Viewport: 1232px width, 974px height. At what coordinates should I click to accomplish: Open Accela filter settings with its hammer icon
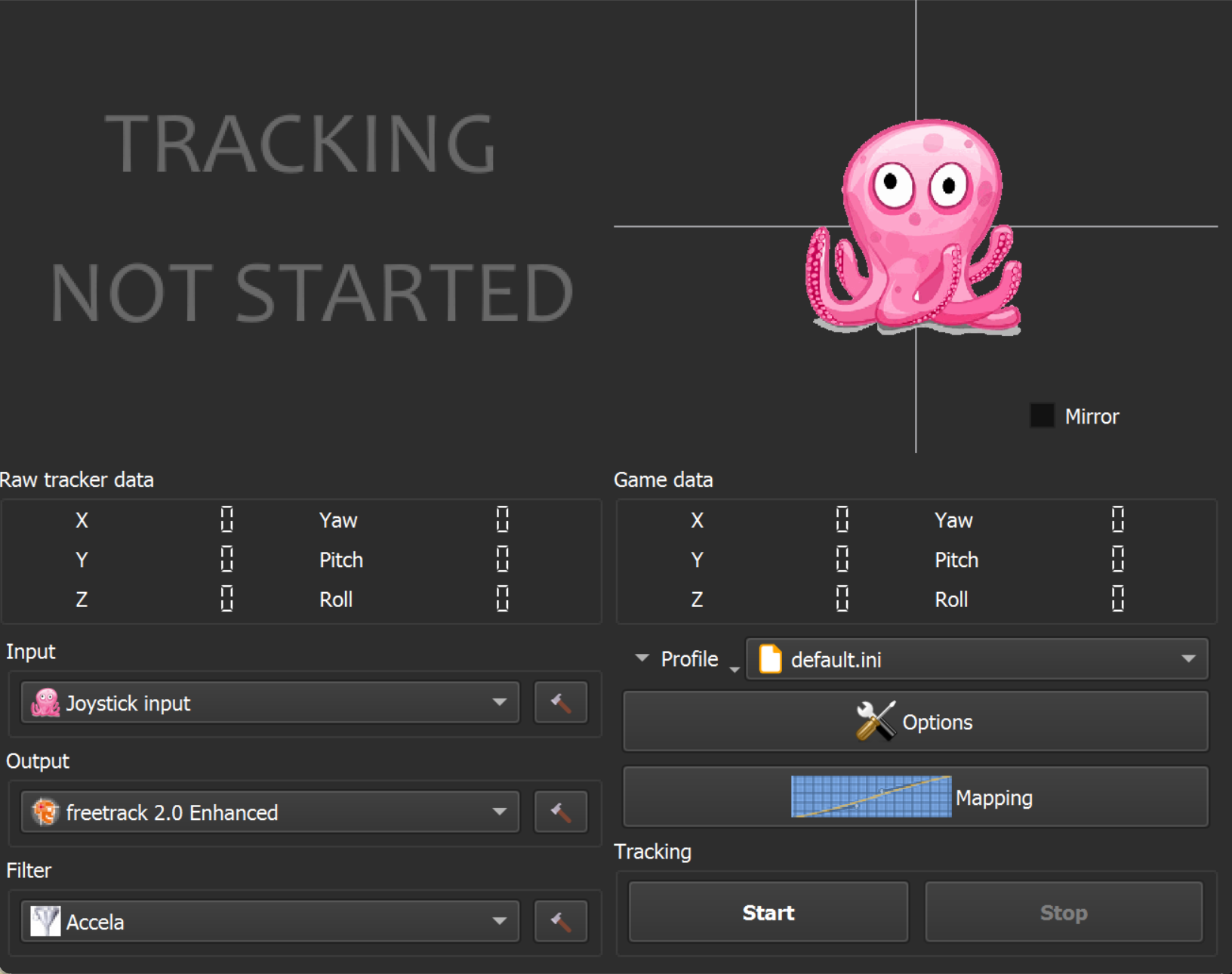pyautogui.click(x=560, y=921)
